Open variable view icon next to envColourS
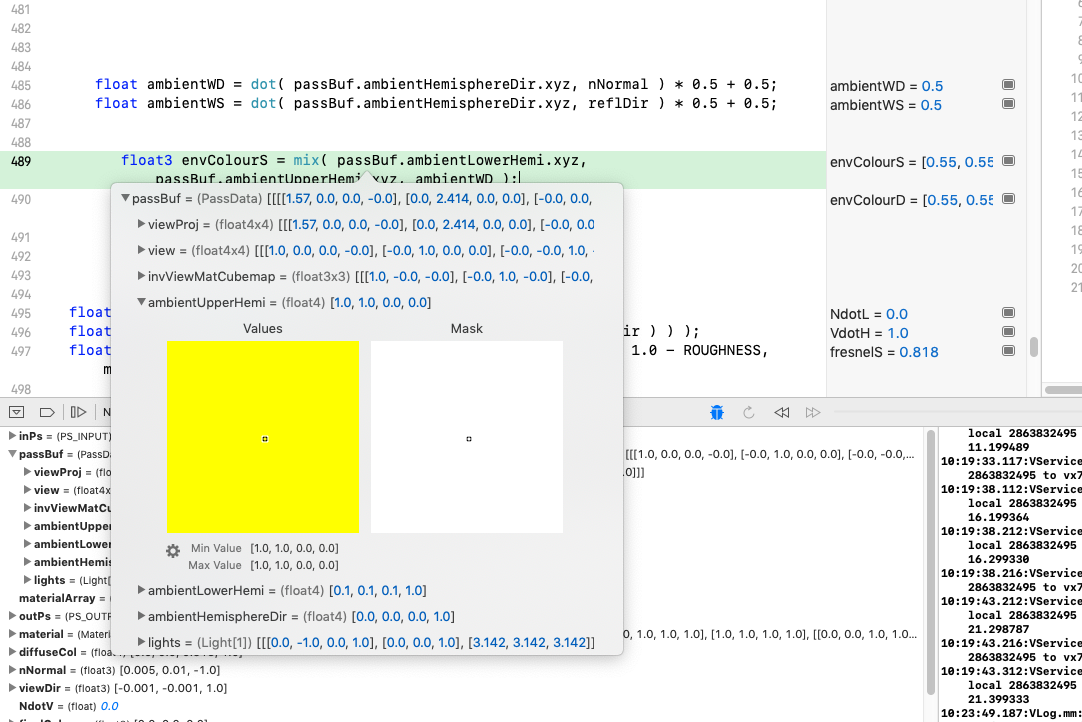The width and height of the screenshot is (1082, 722). click(1008, 161)
